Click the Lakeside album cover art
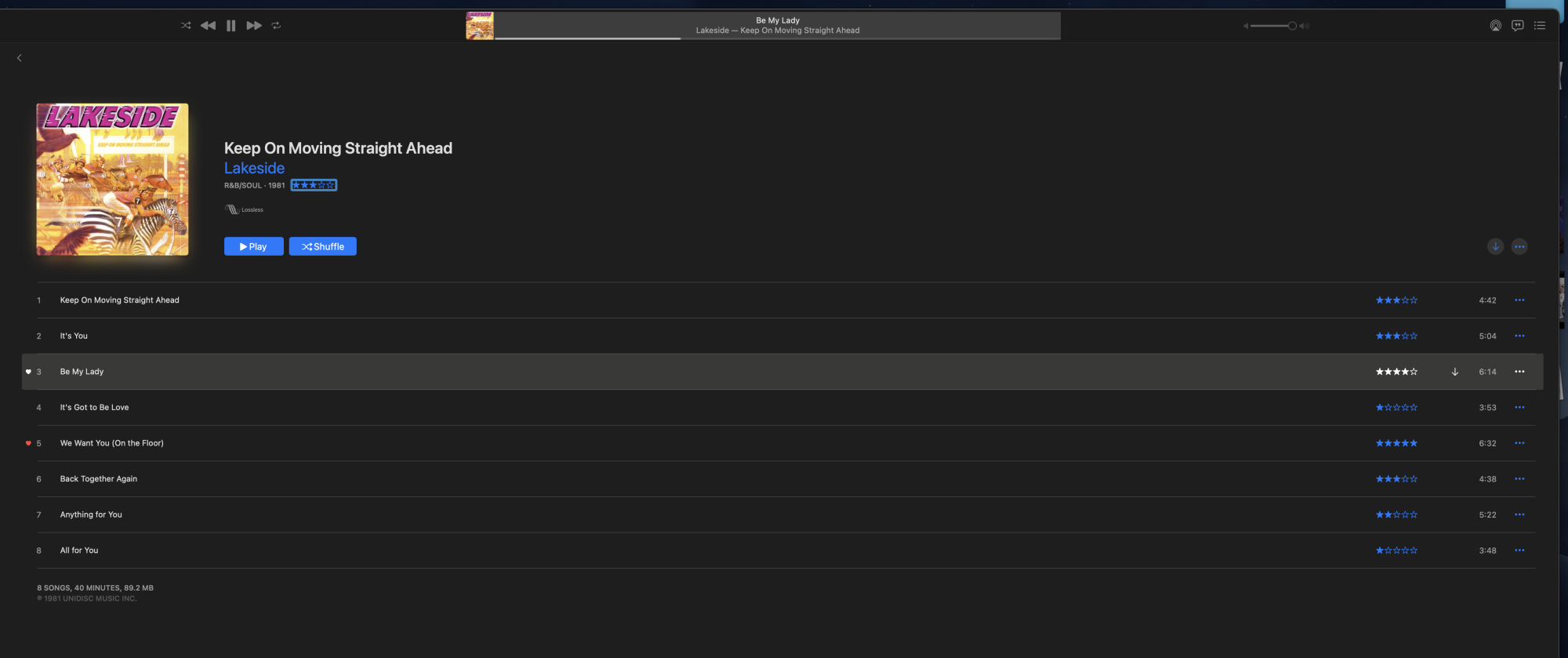1568x658 pixels. pos(112,180)
